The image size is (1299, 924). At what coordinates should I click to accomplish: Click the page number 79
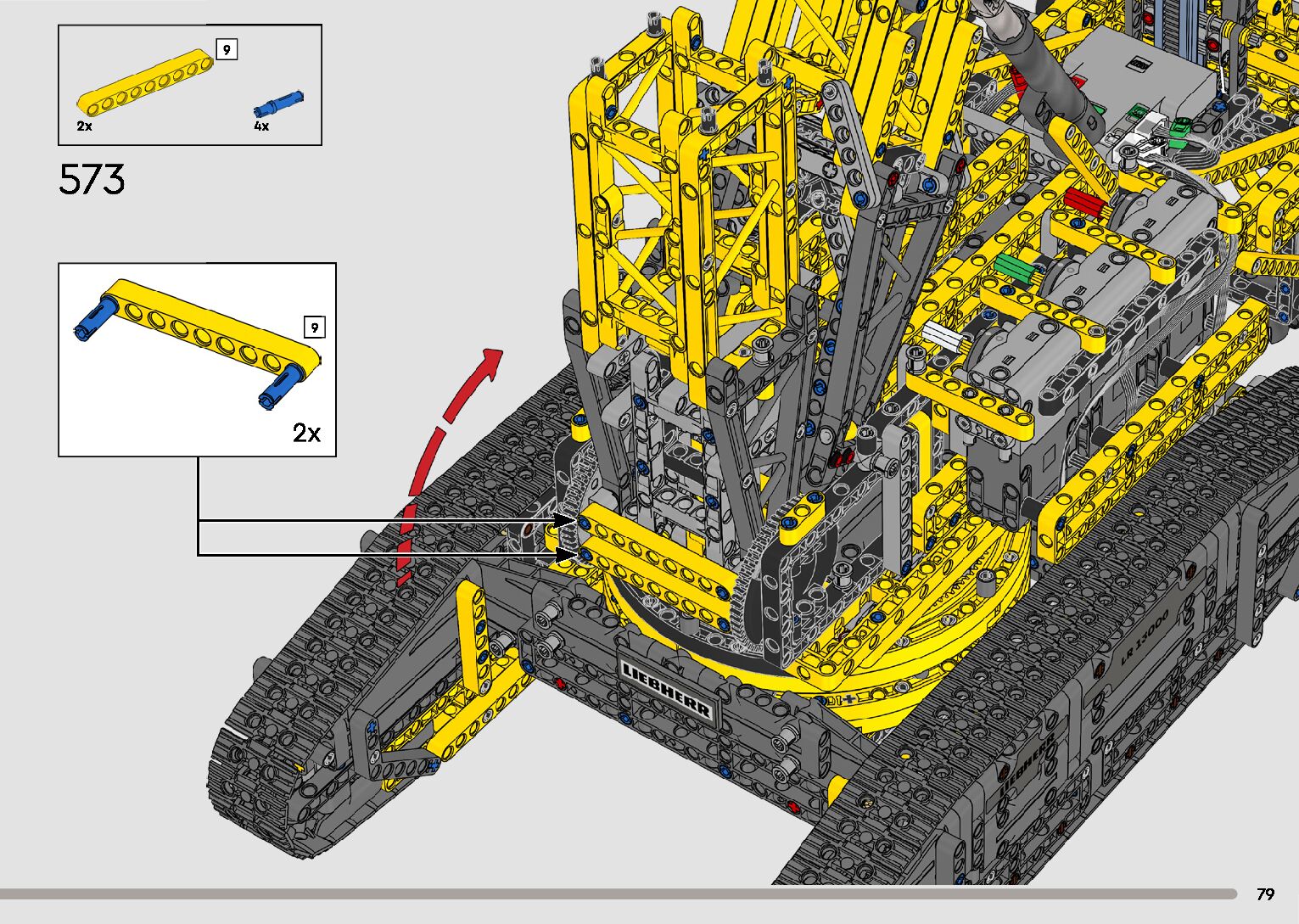tap(1265, 894)
